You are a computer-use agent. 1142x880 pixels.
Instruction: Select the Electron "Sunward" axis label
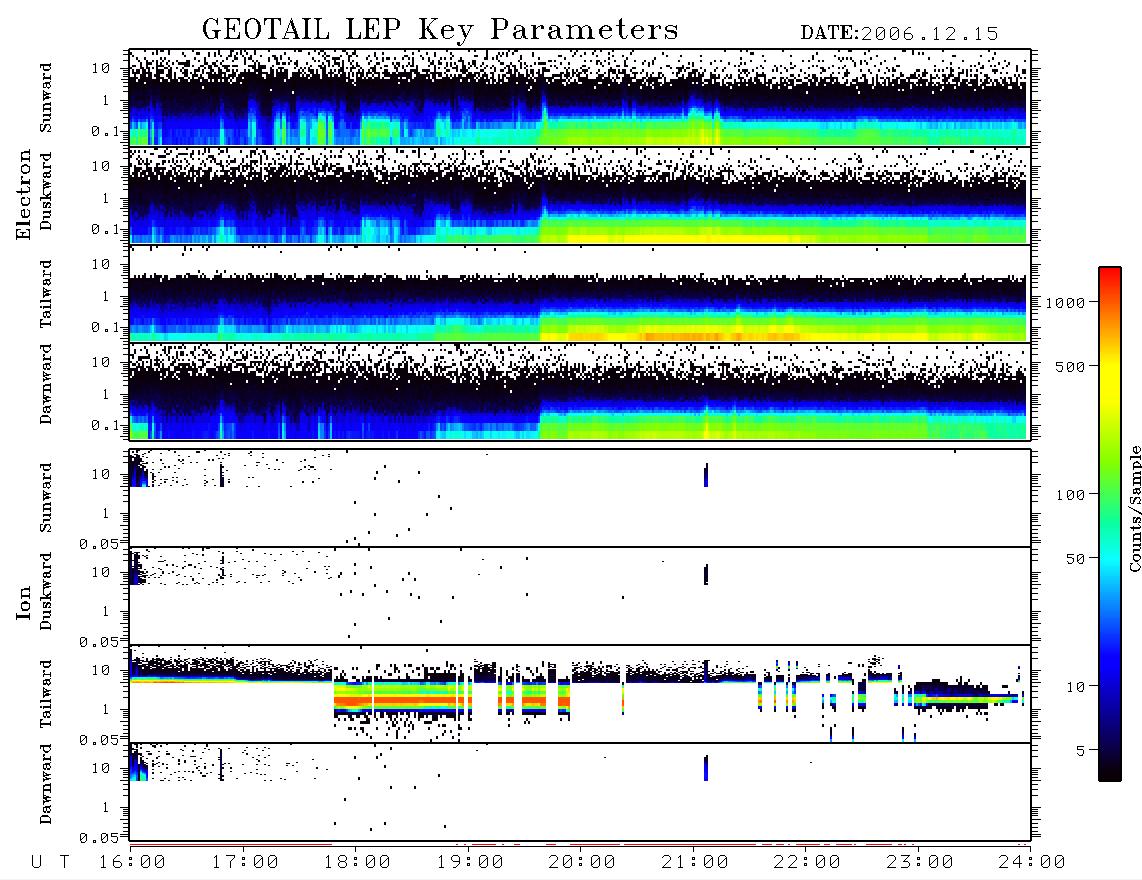coord(46,98)
